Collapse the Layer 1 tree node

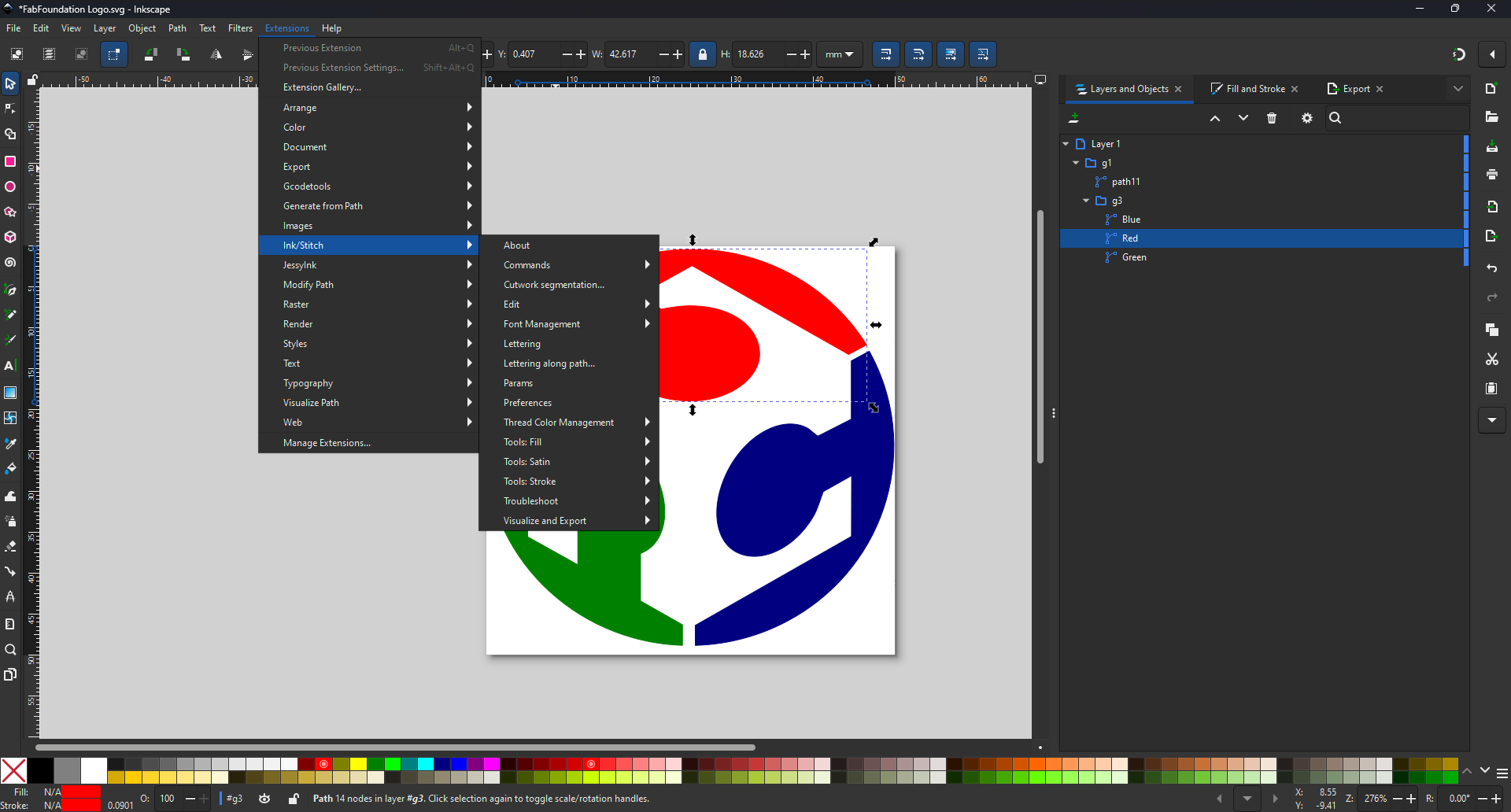click(1066, 144)
